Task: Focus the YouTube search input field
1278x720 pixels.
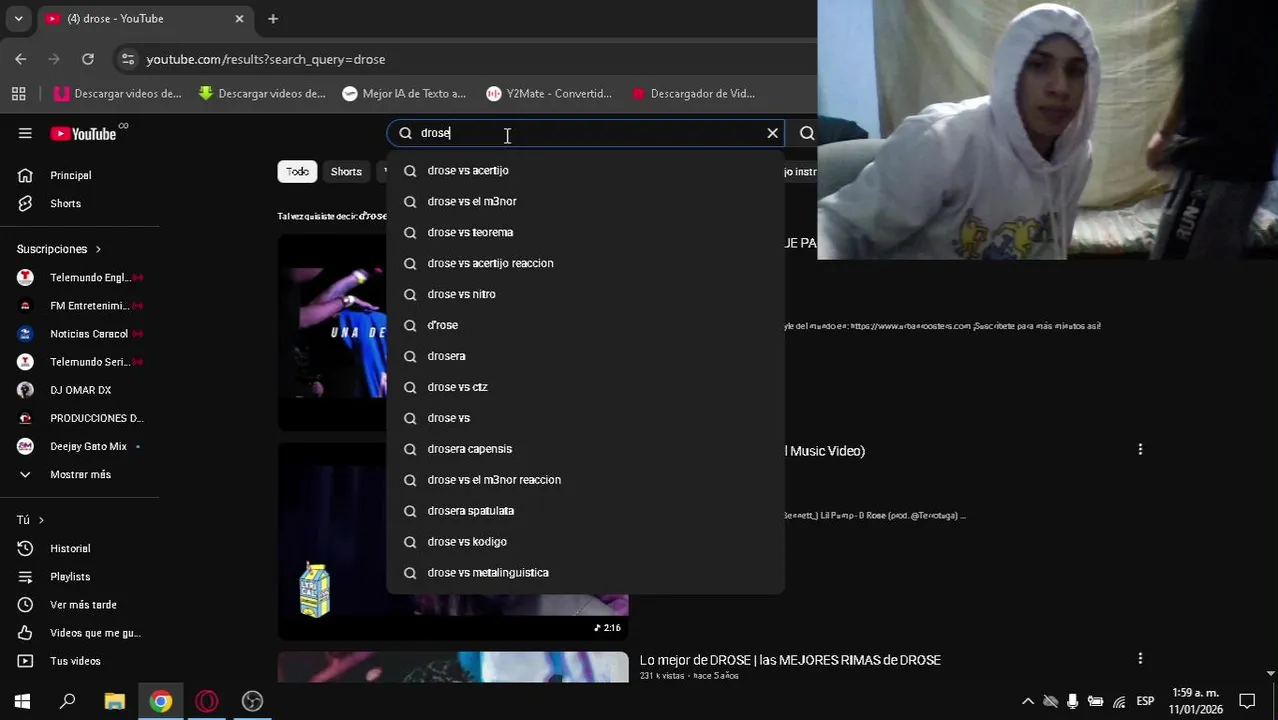Action: 585,133
